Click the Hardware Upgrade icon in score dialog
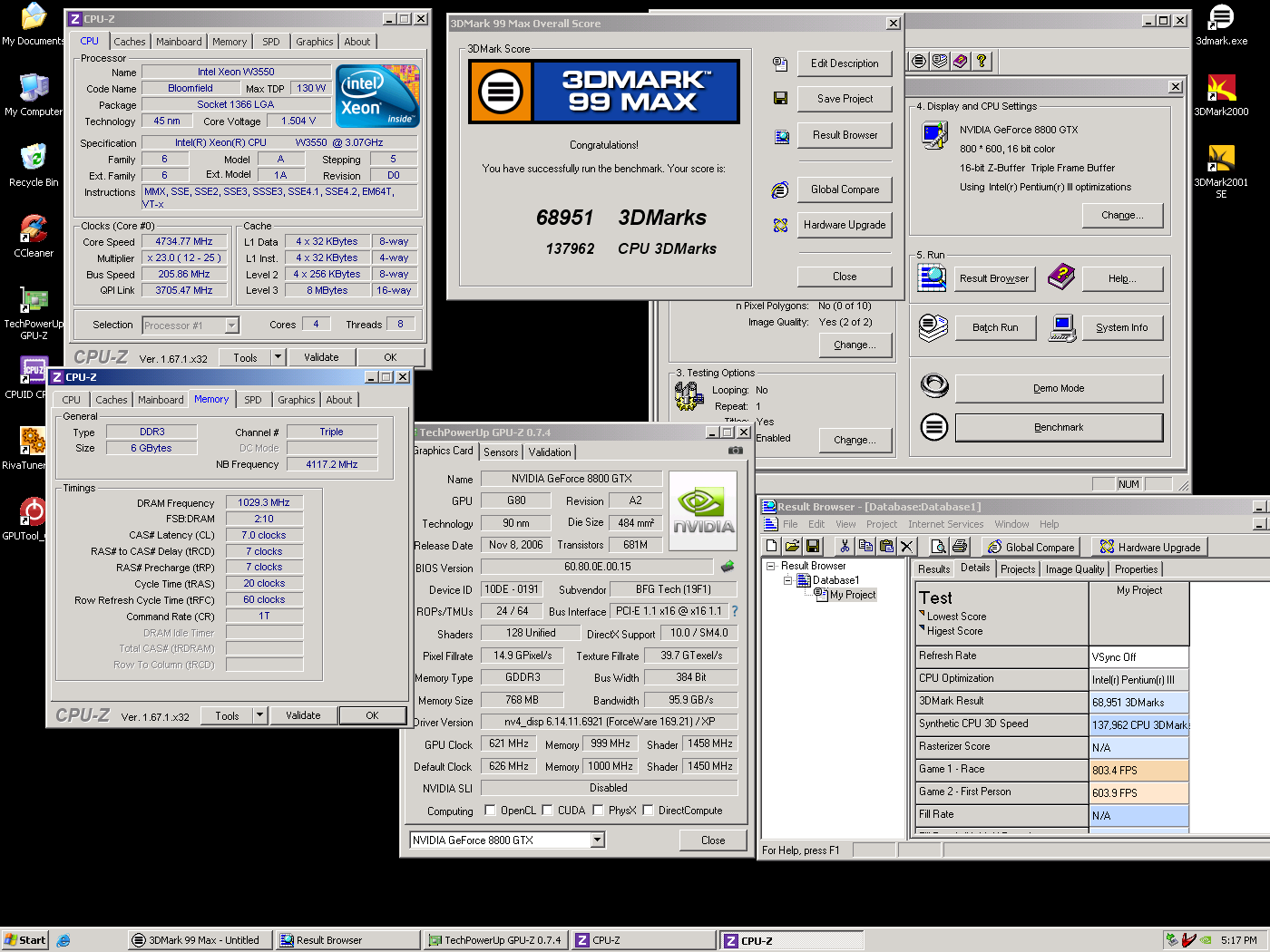 tap(780, 225)
